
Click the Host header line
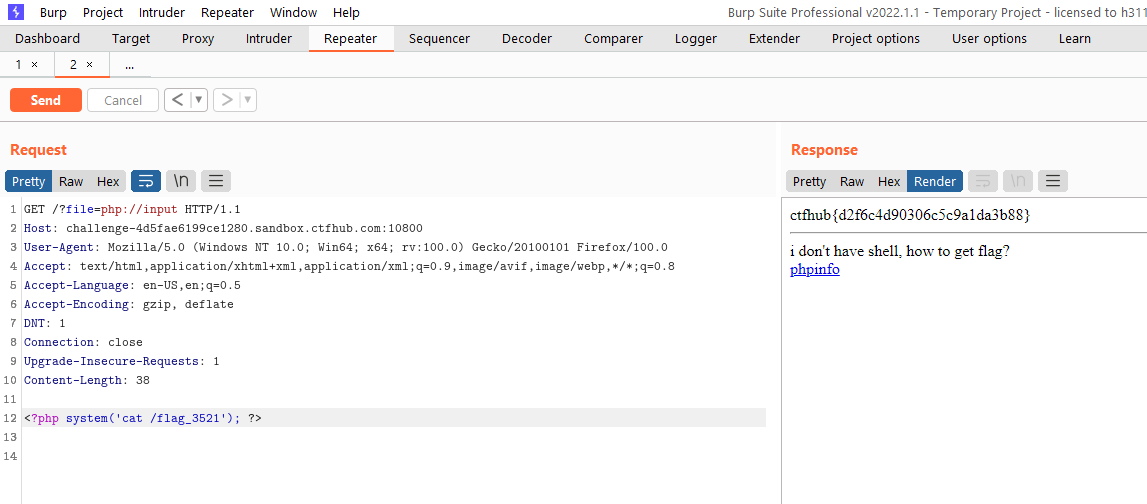point(223,227)
